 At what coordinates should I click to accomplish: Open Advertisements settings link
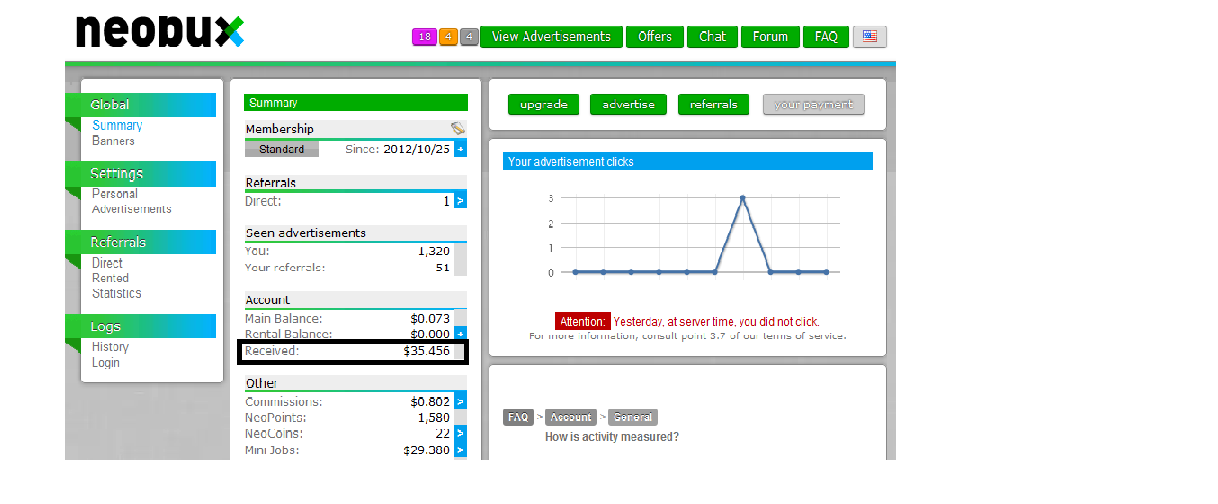tap(132, 209)
